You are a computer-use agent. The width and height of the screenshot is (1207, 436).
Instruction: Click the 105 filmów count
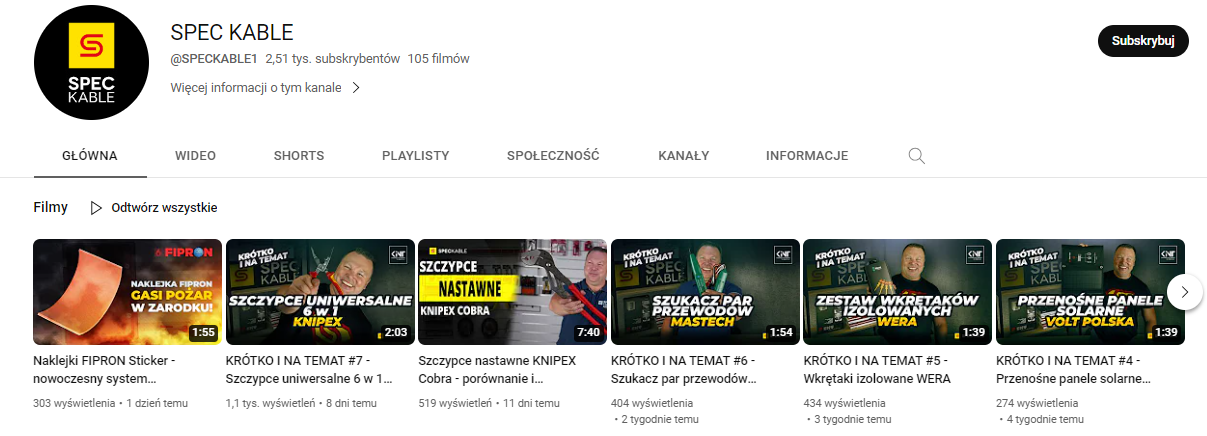pos(439,59)
